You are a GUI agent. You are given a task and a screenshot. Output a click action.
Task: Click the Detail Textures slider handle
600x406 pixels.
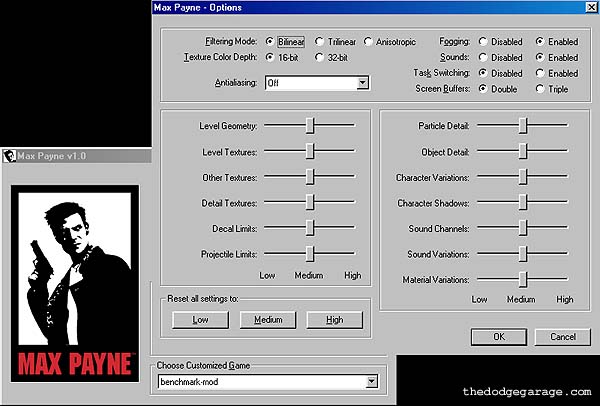pos(310,202)
